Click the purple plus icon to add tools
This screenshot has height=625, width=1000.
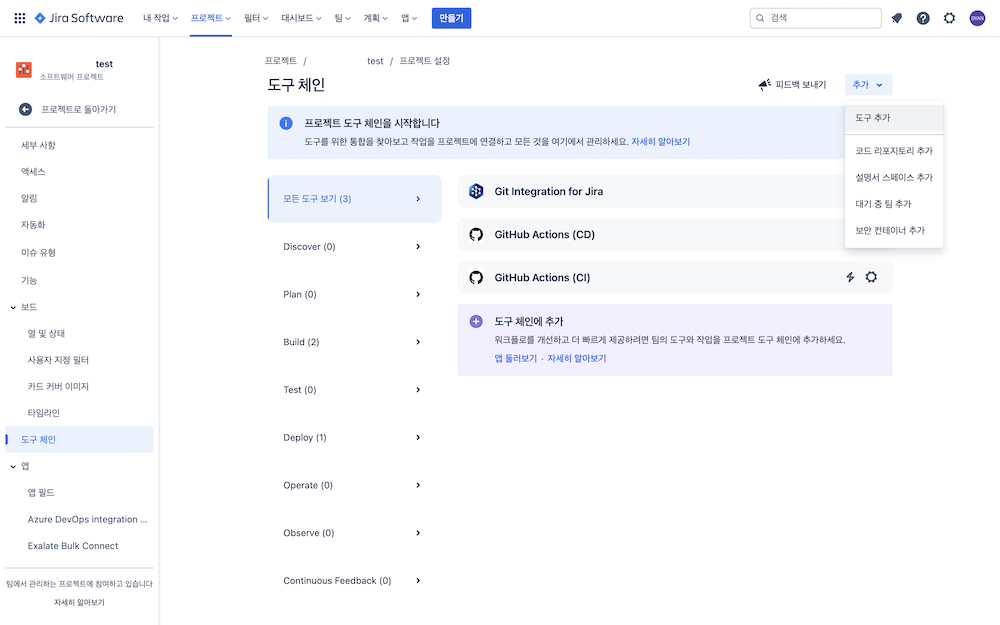(x=476, y=321)
